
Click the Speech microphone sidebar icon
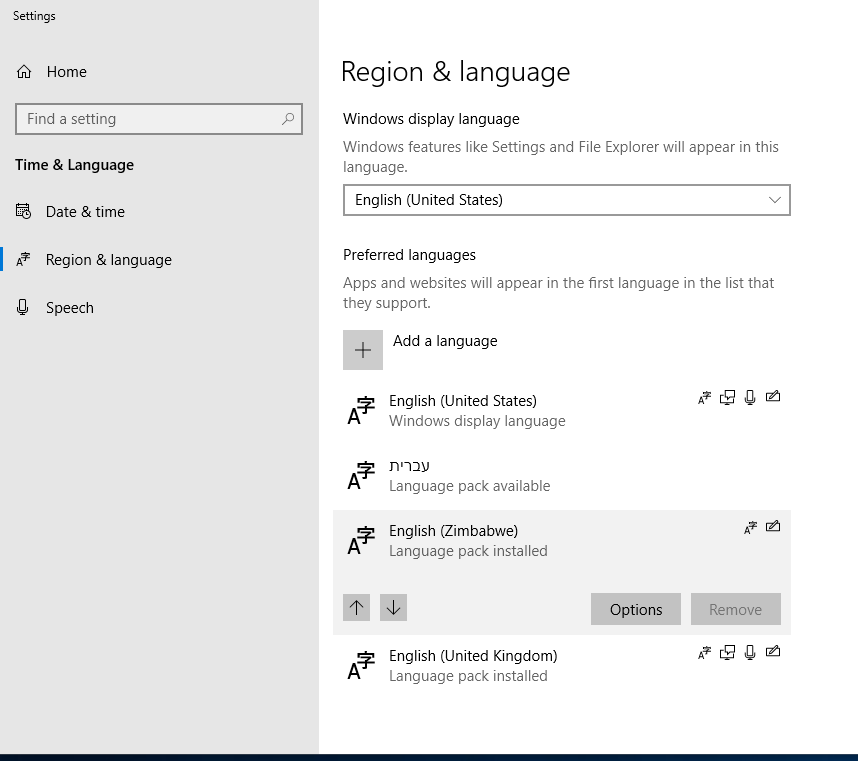22,307
